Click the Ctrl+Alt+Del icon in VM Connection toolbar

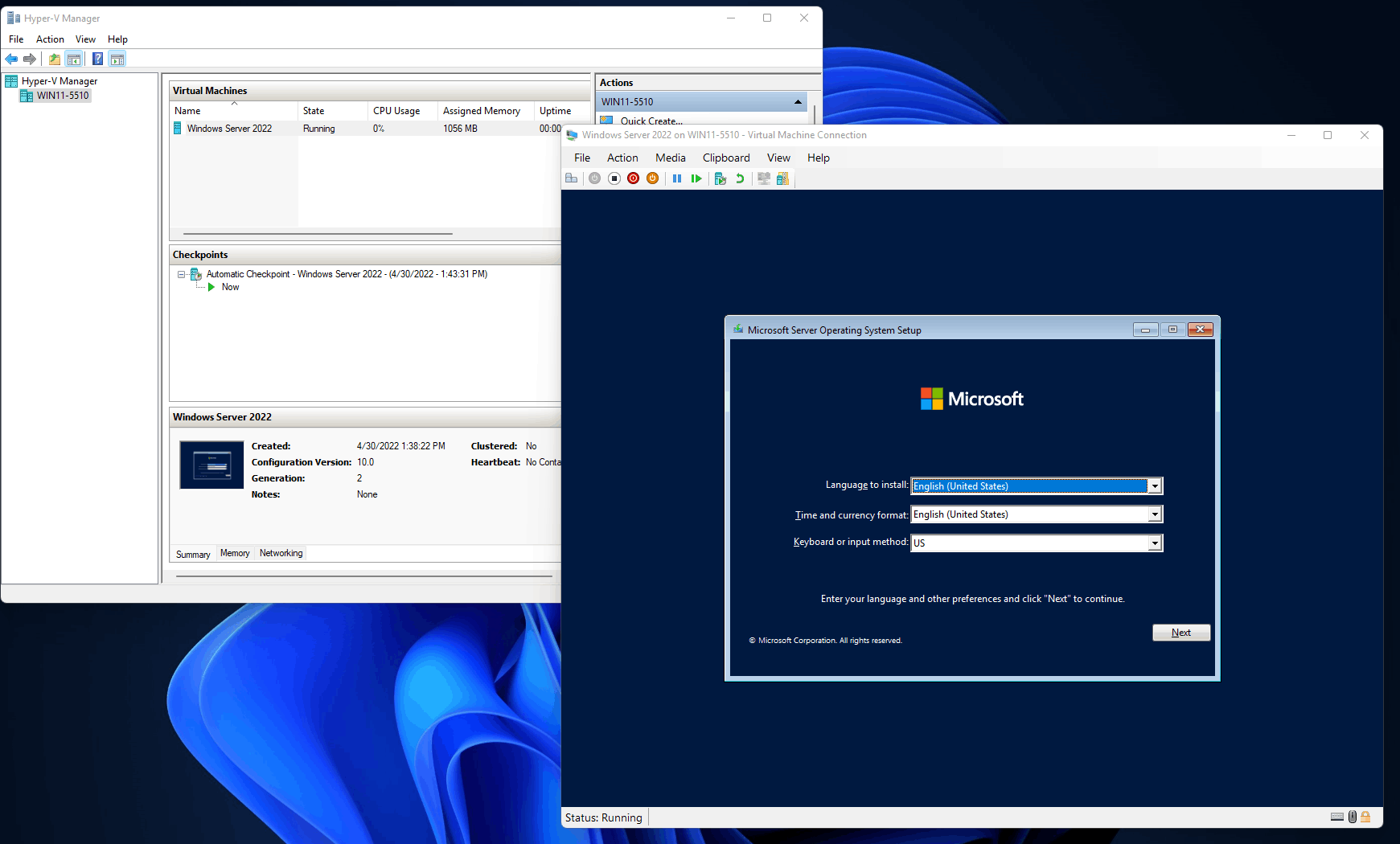pyautogui.click(x=572, y=178)
